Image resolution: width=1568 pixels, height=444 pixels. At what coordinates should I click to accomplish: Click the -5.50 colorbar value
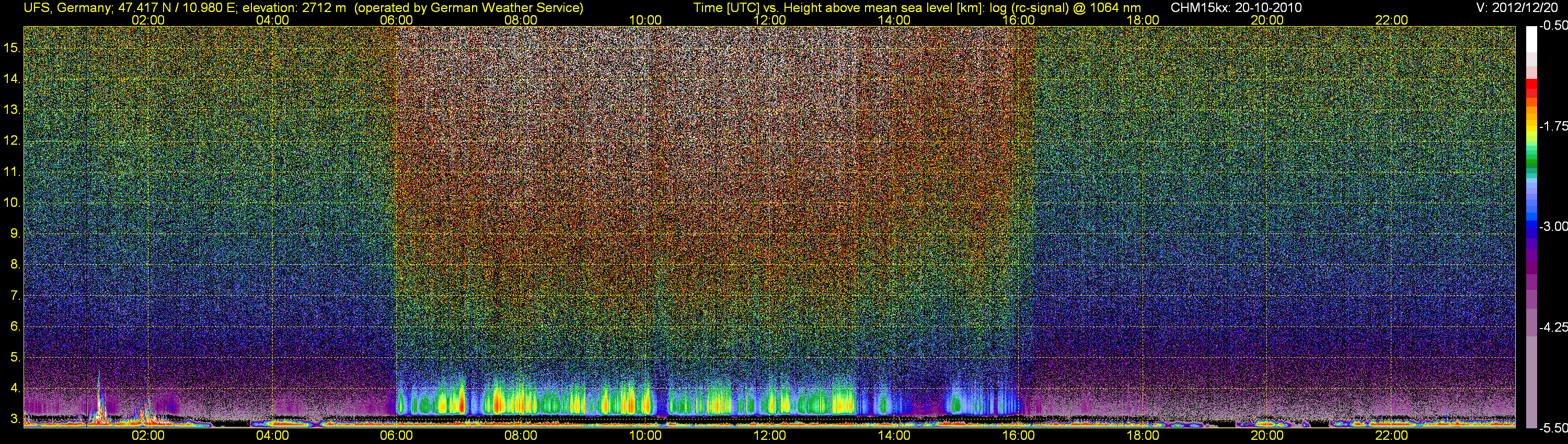tap(1553, 428)
